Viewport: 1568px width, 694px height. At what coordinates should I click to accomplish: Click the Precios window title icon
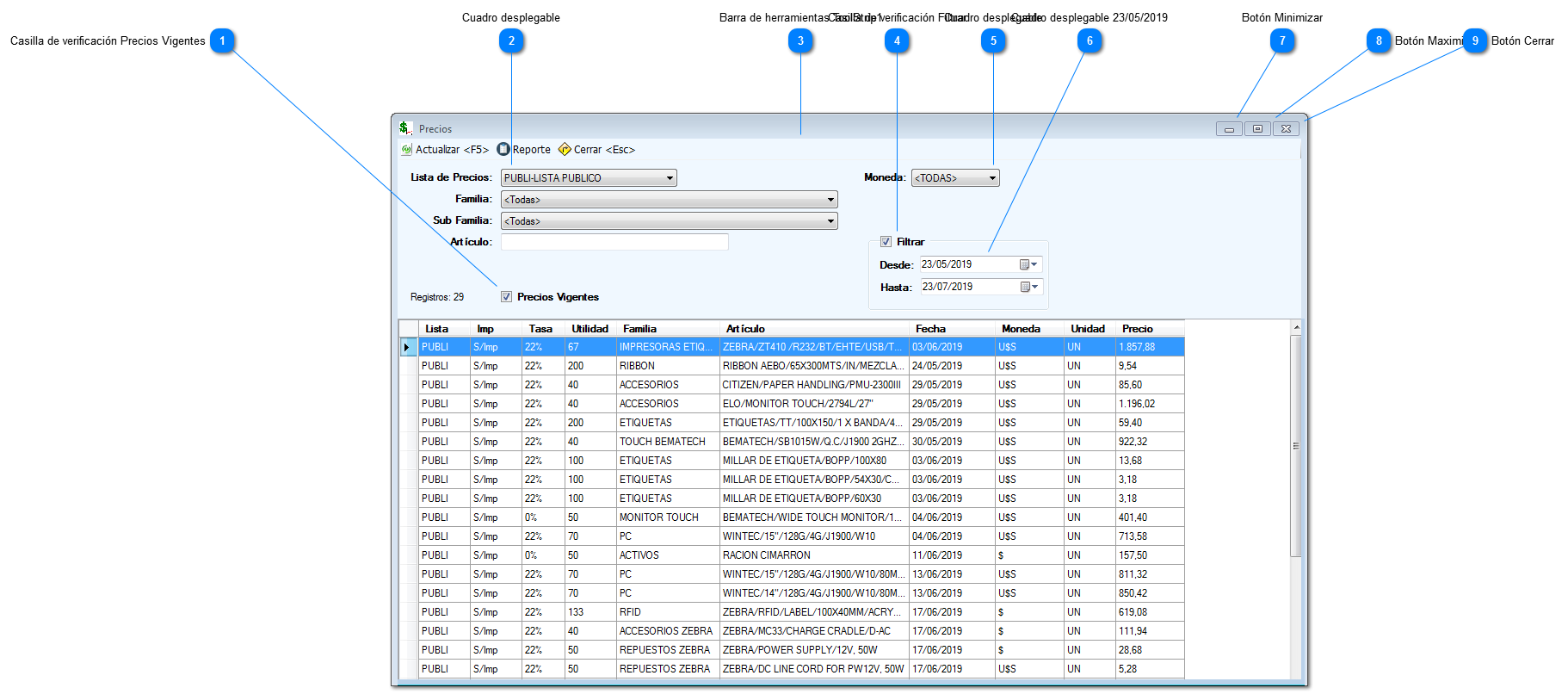[405, 128]
